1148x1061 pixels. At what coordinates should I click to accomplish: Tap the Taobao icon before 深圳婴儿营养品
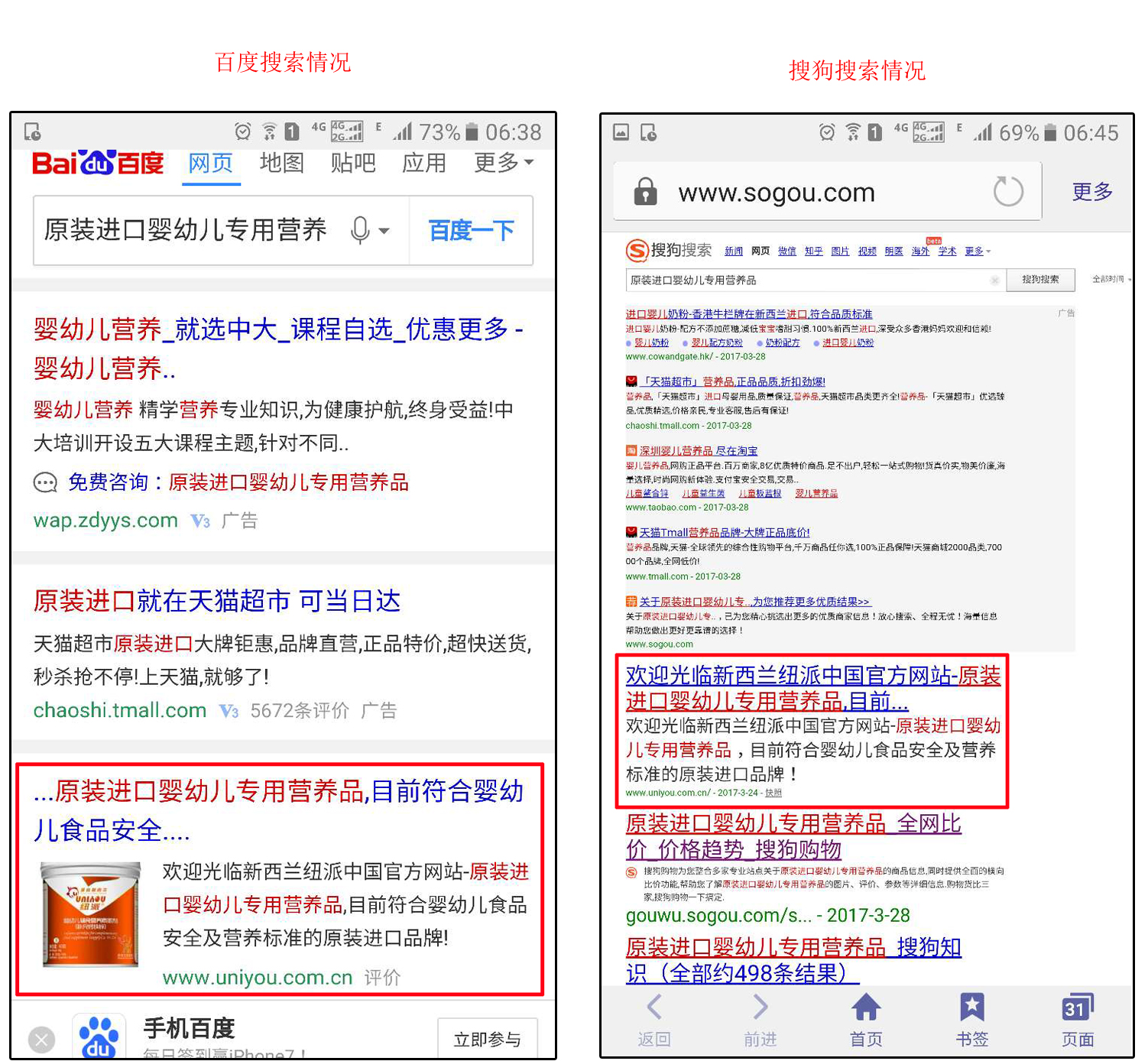[631, 451]
